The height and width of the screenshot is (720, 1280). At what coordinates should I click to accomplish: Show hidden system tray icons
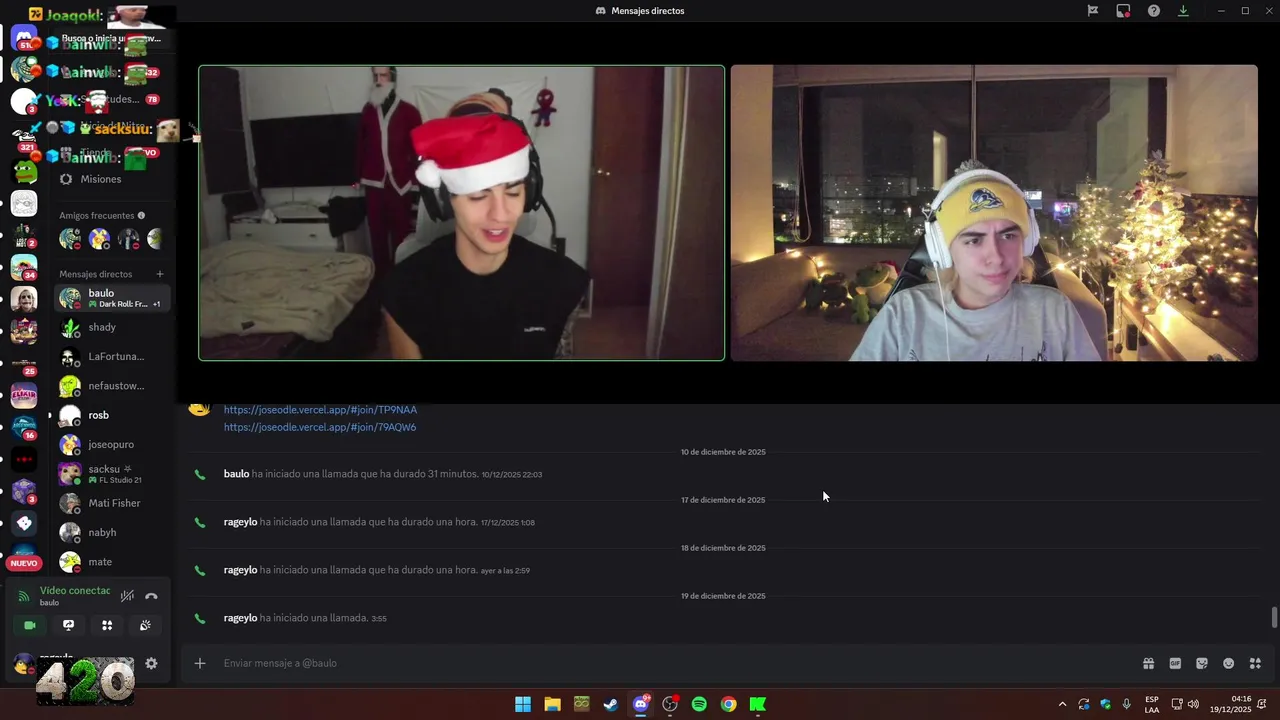click(x=1062, y=704)
